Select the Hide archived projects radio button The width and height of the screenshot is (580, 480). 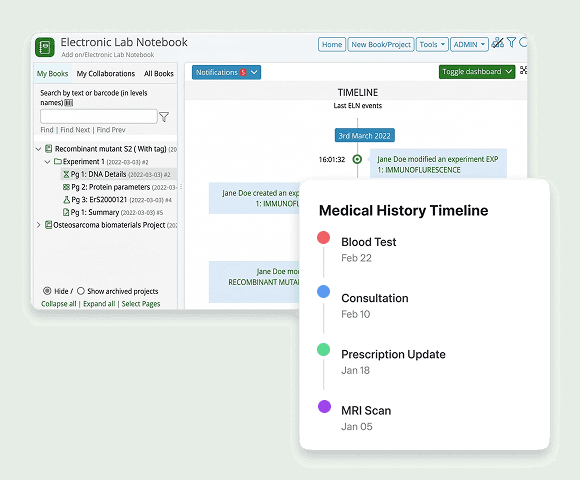click(x=47, y=291)
